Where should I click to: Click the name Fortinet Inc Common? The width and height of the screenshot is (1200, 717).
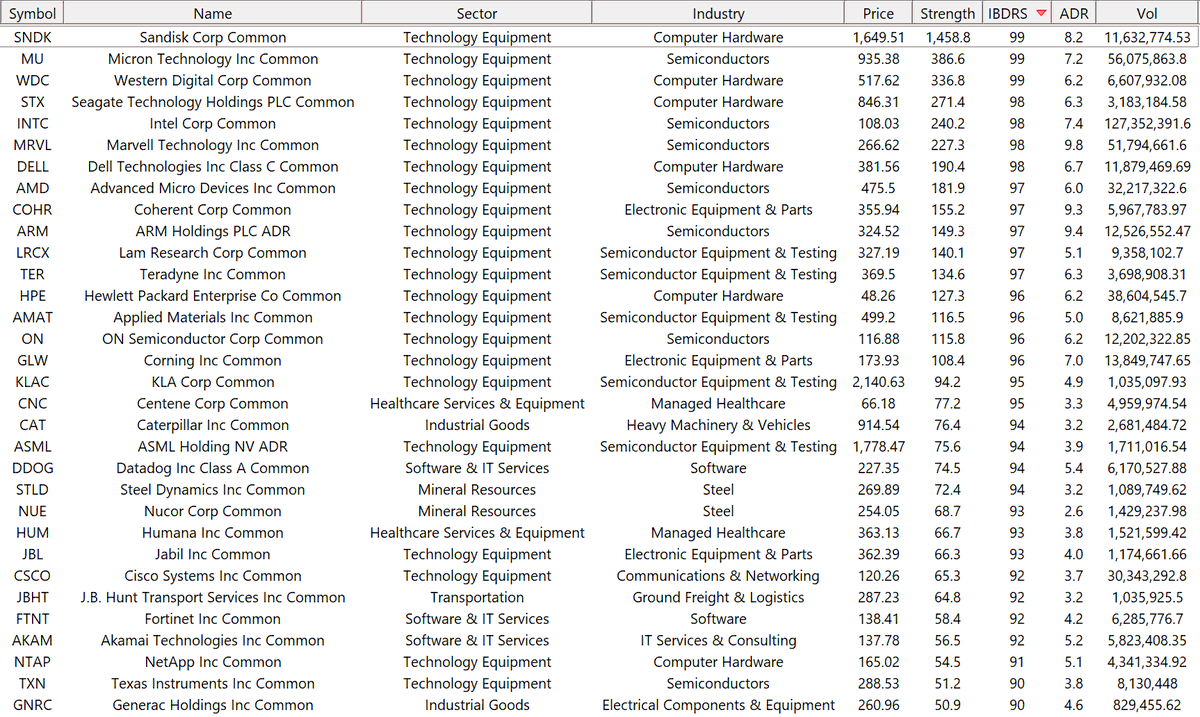[213, 619]
